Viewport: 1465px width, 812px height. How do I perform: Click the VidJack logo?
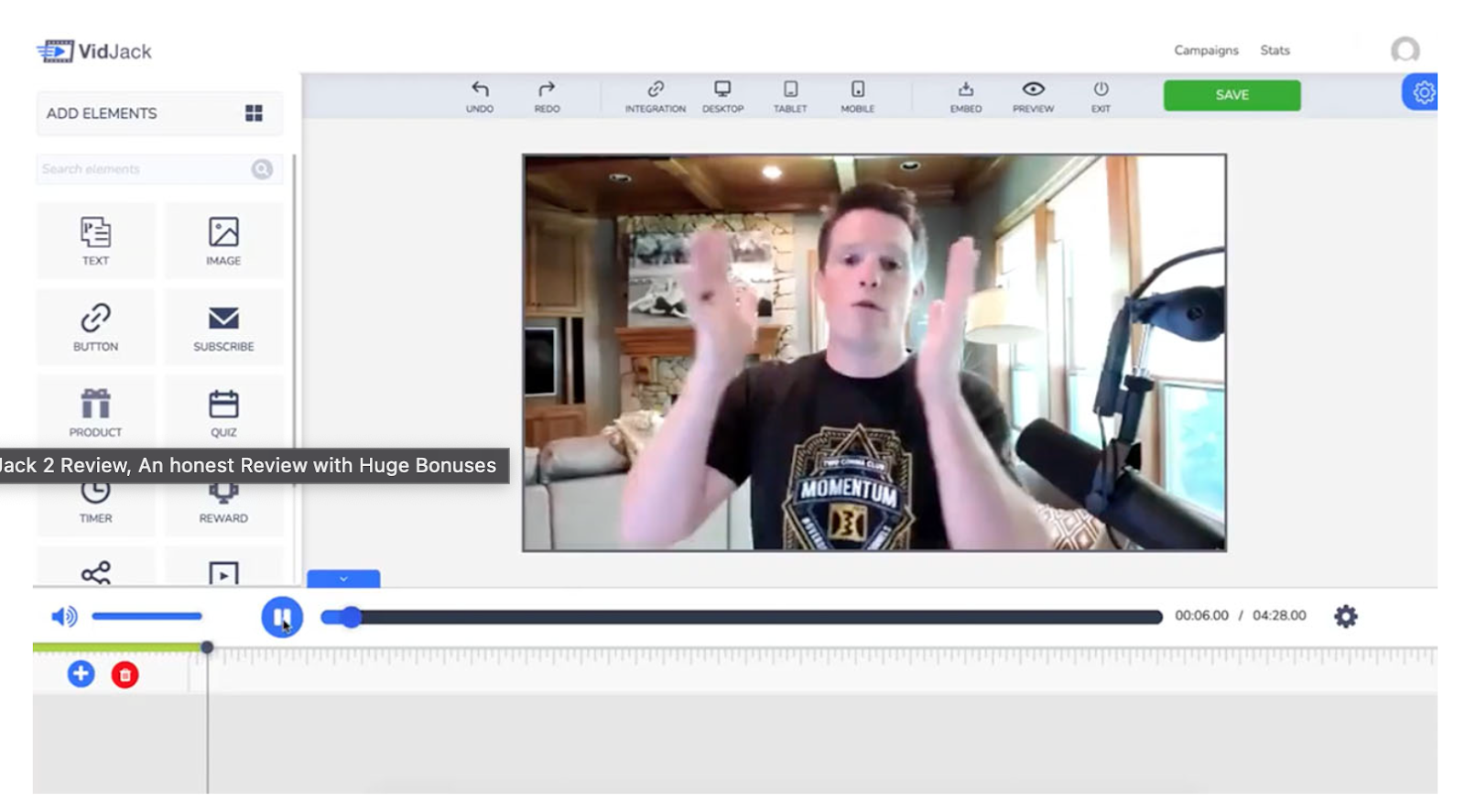click(x=94, y=51)
